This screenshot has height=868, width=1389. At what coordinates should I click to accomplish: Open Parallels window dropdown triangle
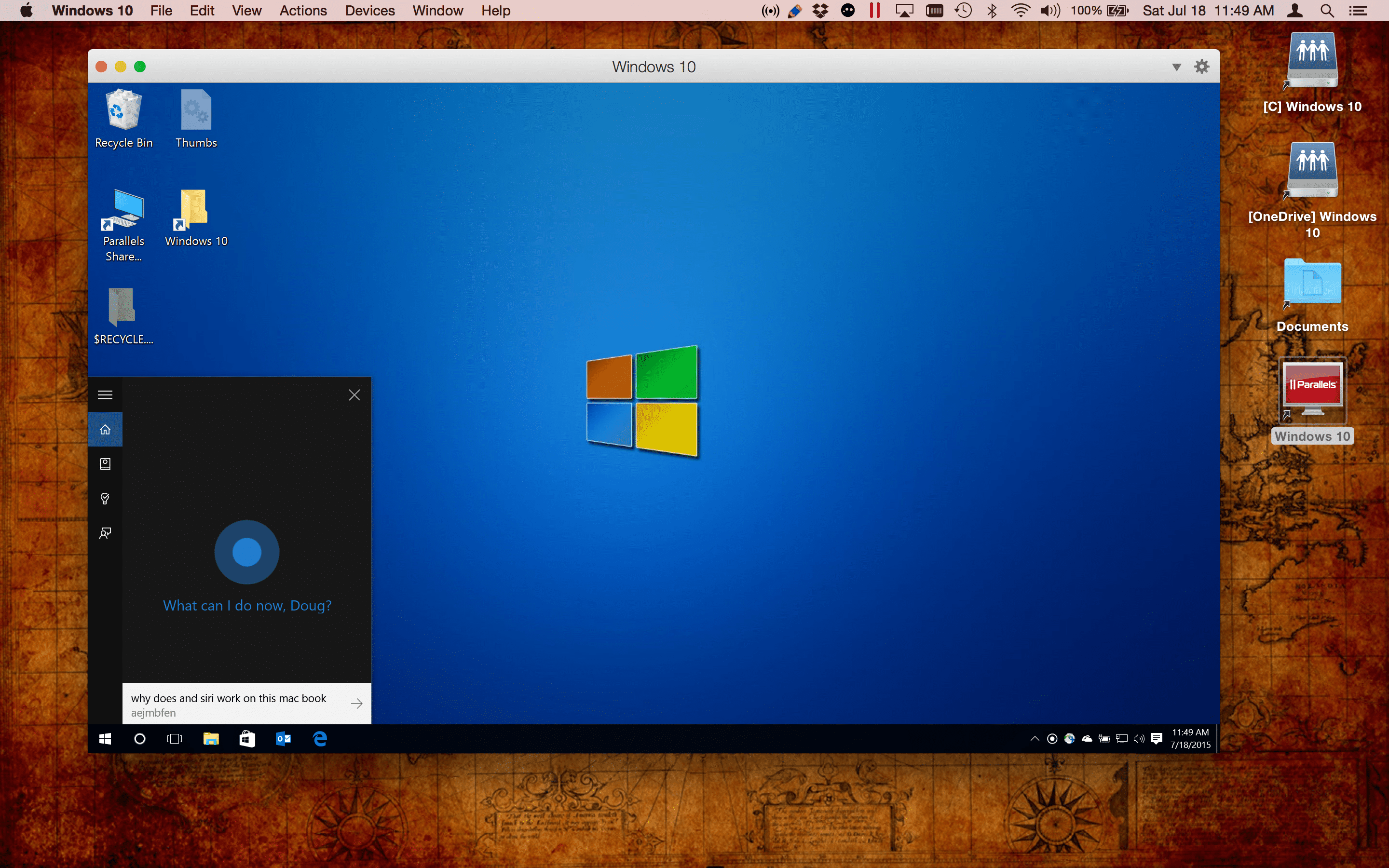click(x=1177, y=67)
